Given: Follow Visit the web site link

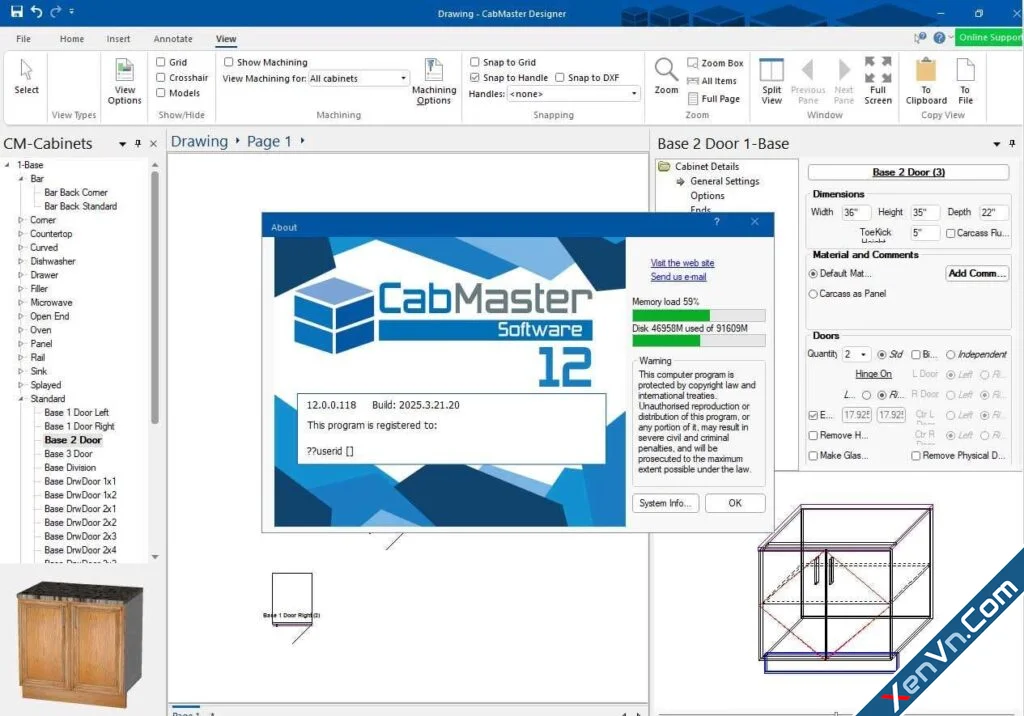Looking at the screenshot, I should (682, 263).
